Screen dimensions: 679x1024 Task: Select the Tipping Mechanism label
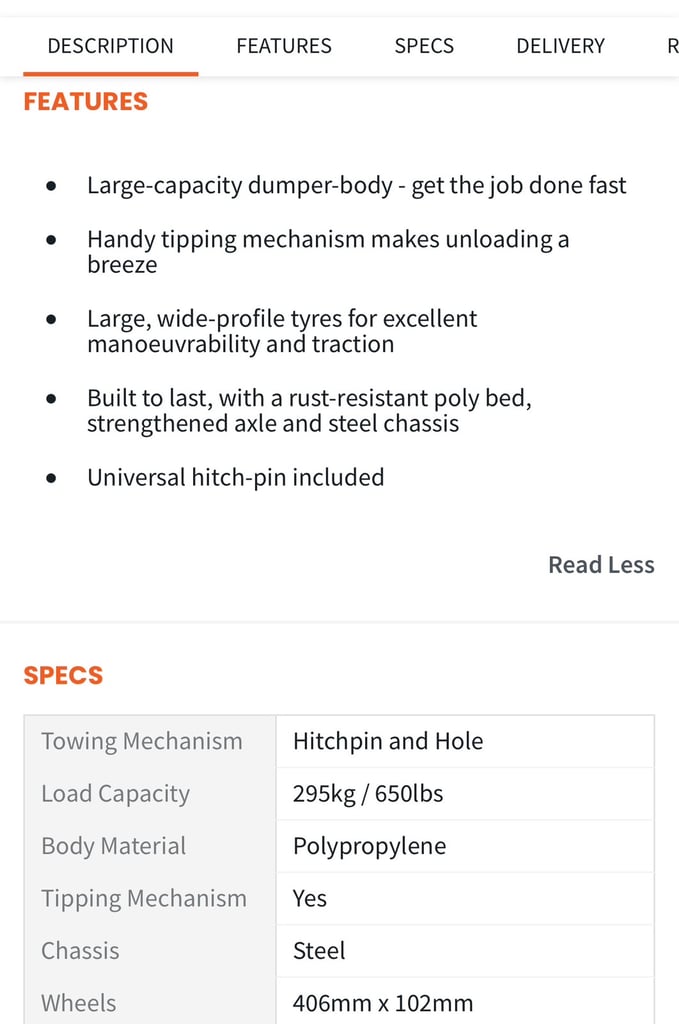[x=144, y=898]
